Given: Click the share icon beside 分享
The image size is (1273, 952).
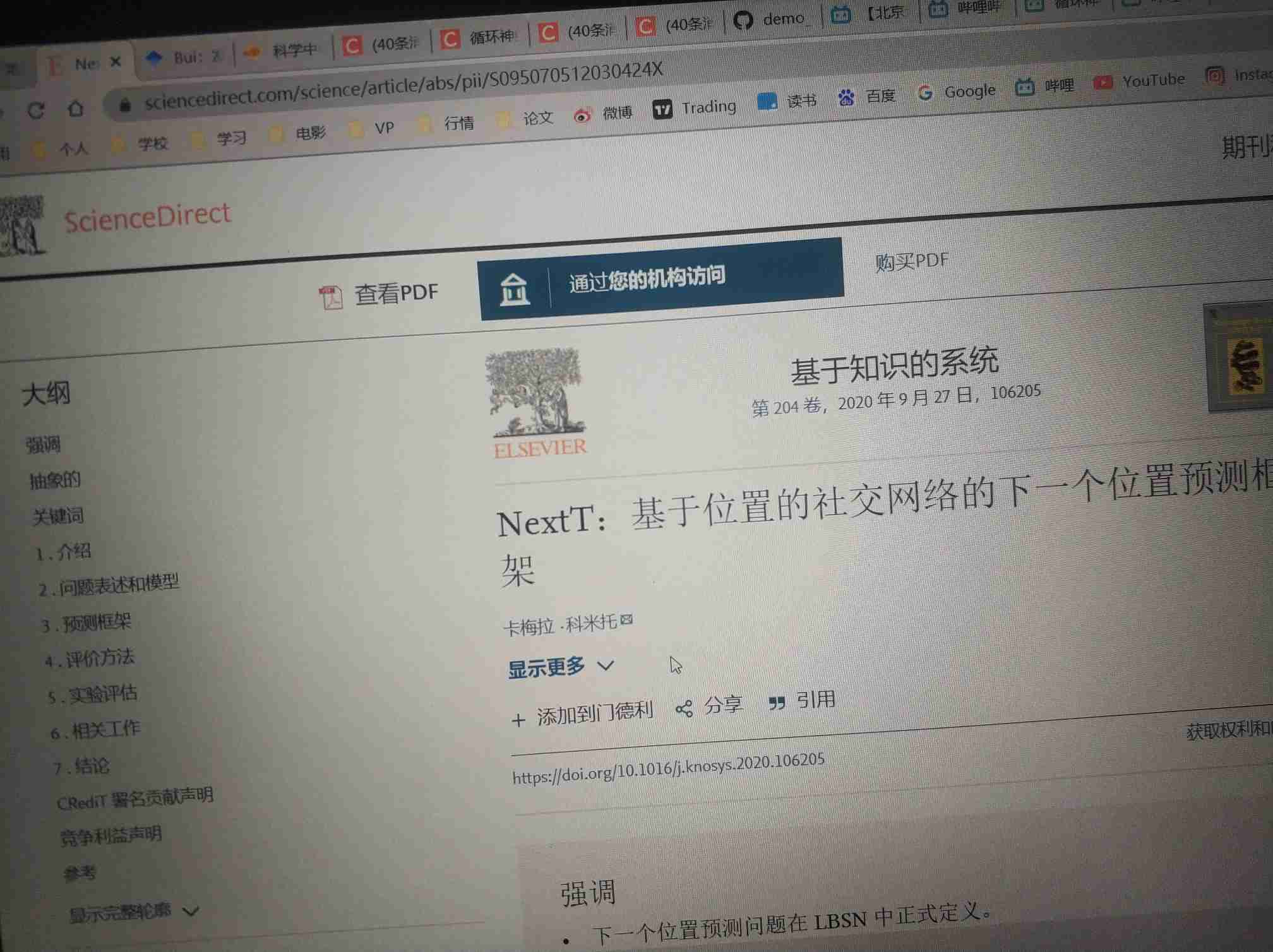Looking at the screenshot, I should 684,708.
